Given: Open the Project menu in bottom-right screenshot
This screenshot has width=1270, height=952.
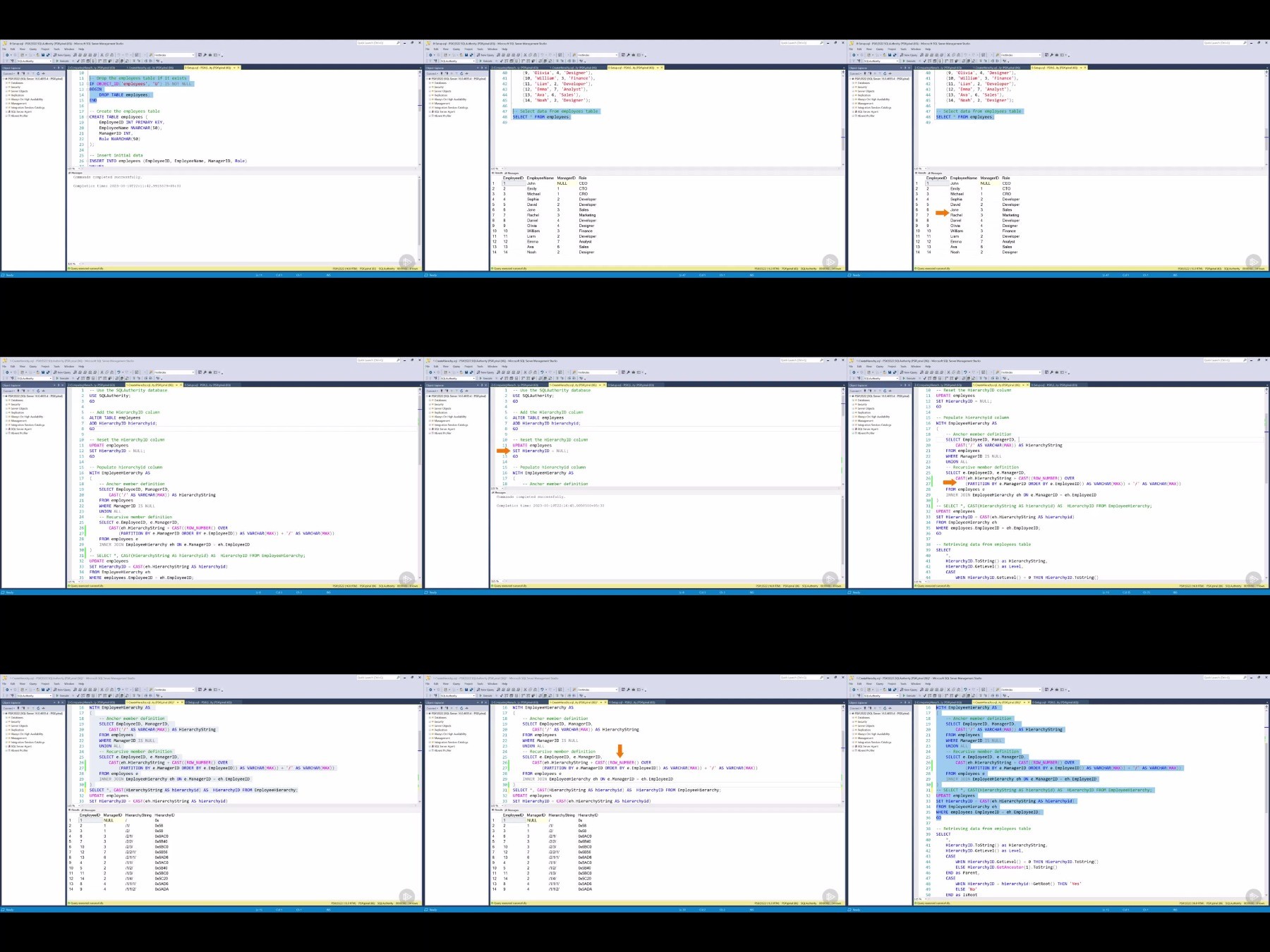Looking at the screenshot, I should tap(892, 684).
